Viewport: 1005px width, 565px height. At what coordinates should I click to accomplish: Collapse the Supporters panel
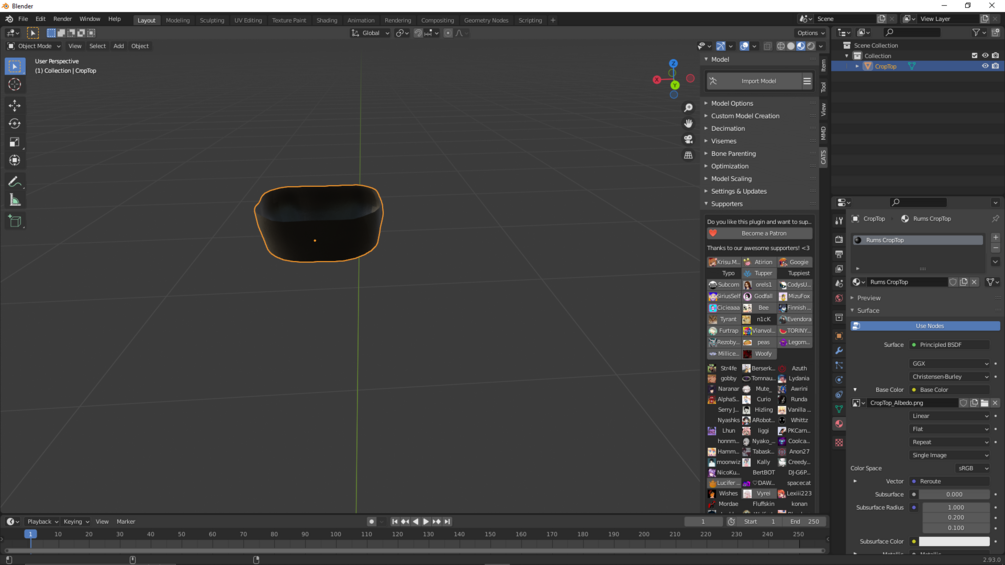coord(727,204)
